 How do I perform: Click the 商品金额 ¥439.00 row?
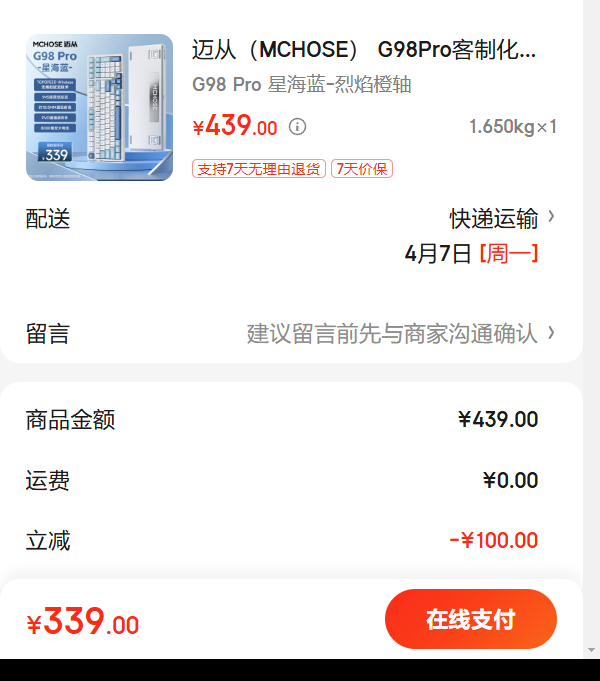pos(291,420)
